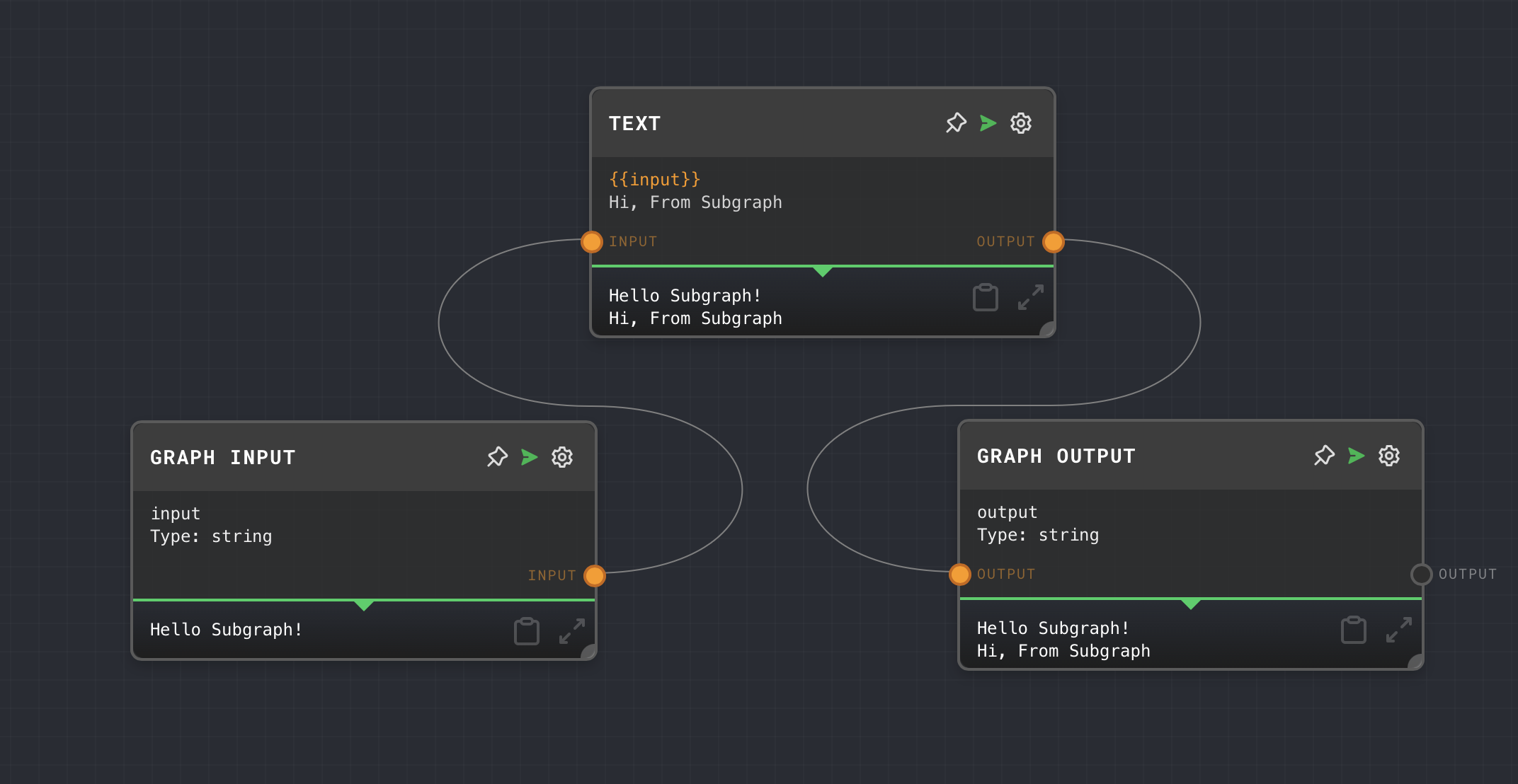Expand Graph Output result to fullscreen
The height and width of the screenshot is (784, 1518).
click(1399, 630)
